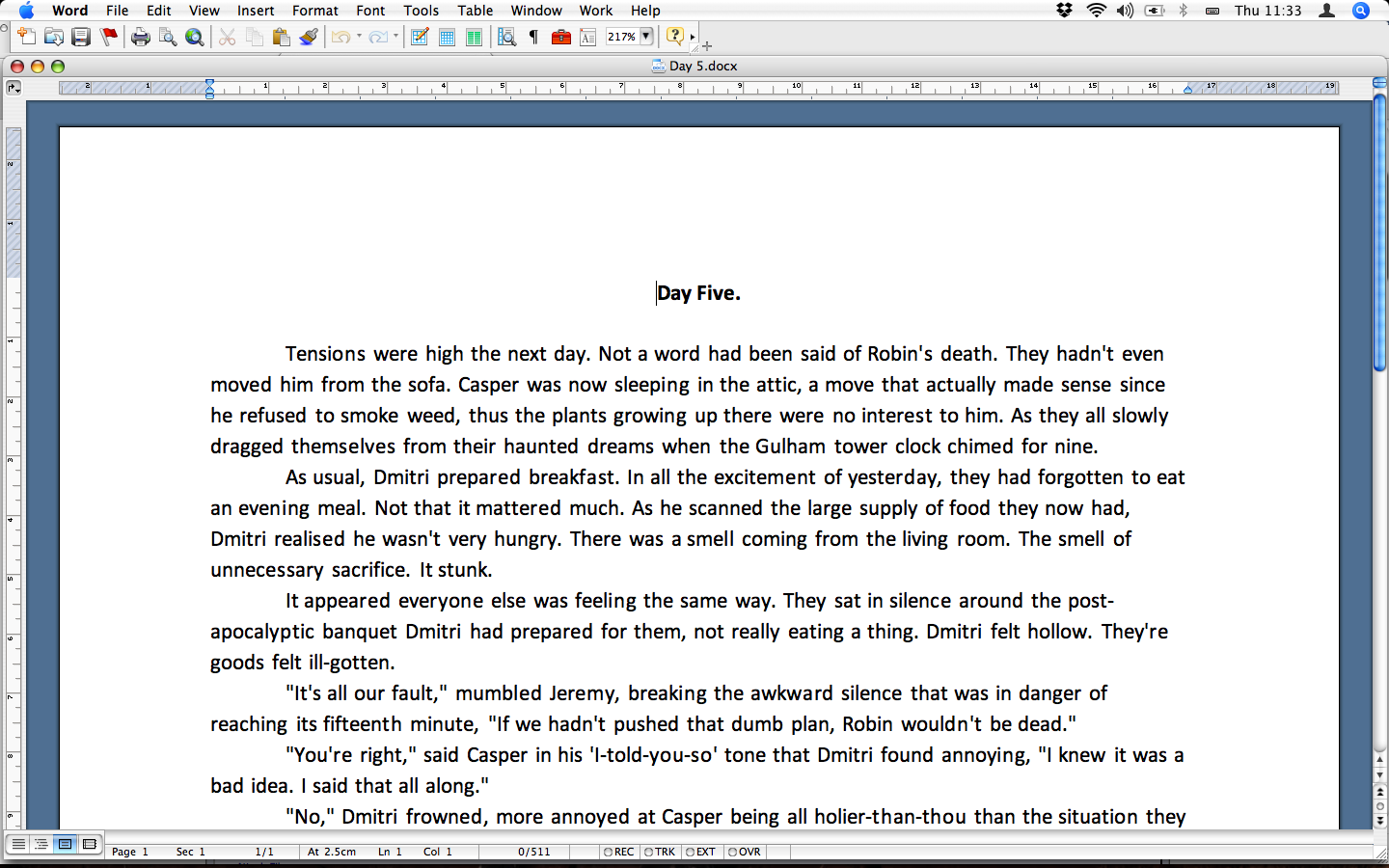1389x868 pixels.
Task: Create a new blank document
Action: 26,37
